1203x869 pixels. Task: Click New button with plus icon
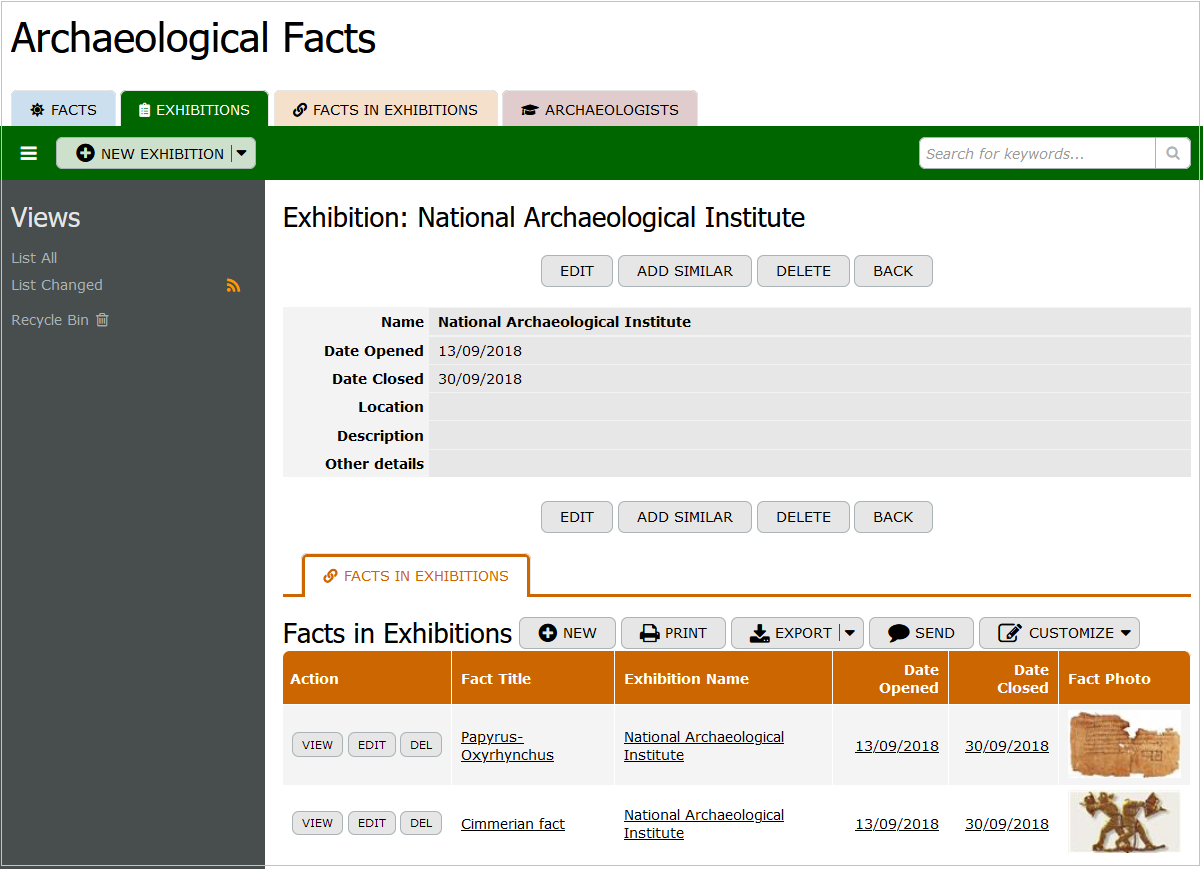[x=567, y=633]
